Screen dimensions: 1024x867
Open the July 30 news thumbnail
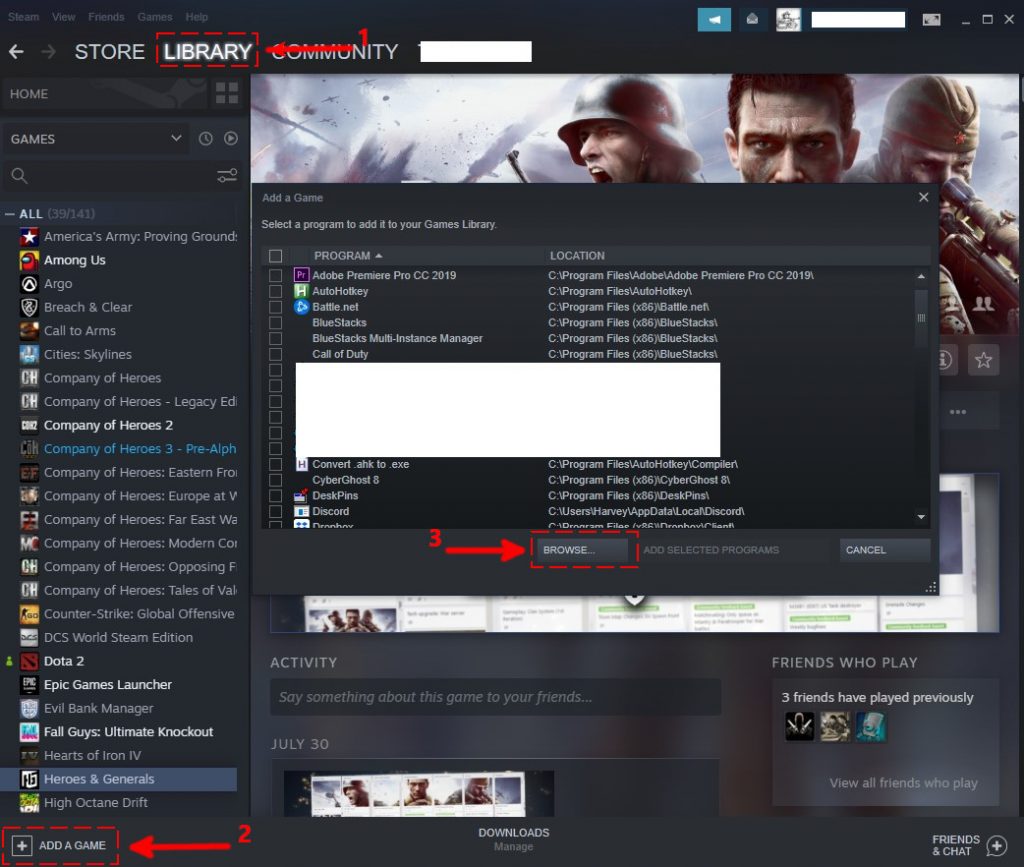(x=419, y=793)
